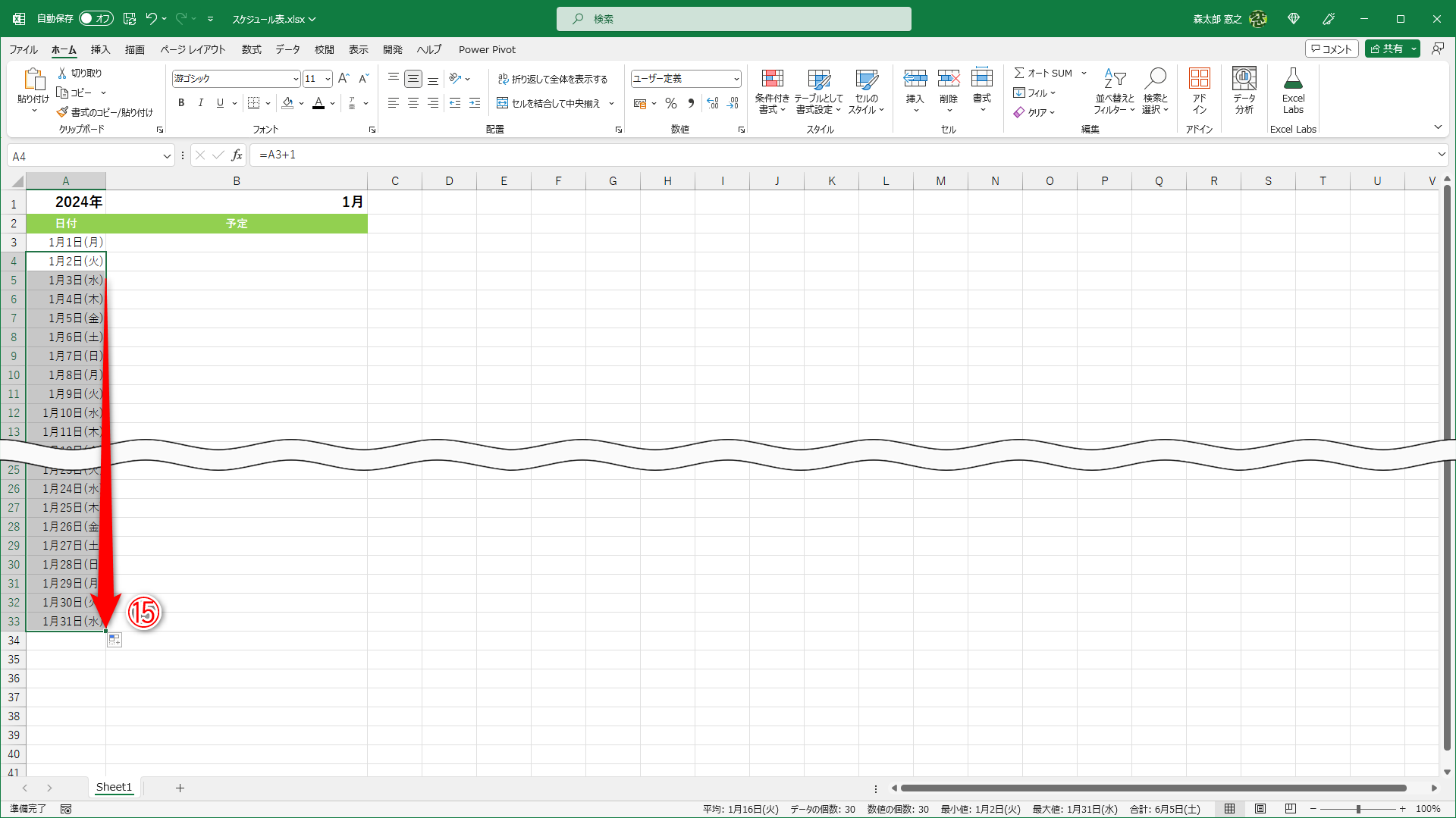This screenshot has width=1456, height=818.
Task: Open the File (ファイル) tab
Action: click(x=24, y=49)
